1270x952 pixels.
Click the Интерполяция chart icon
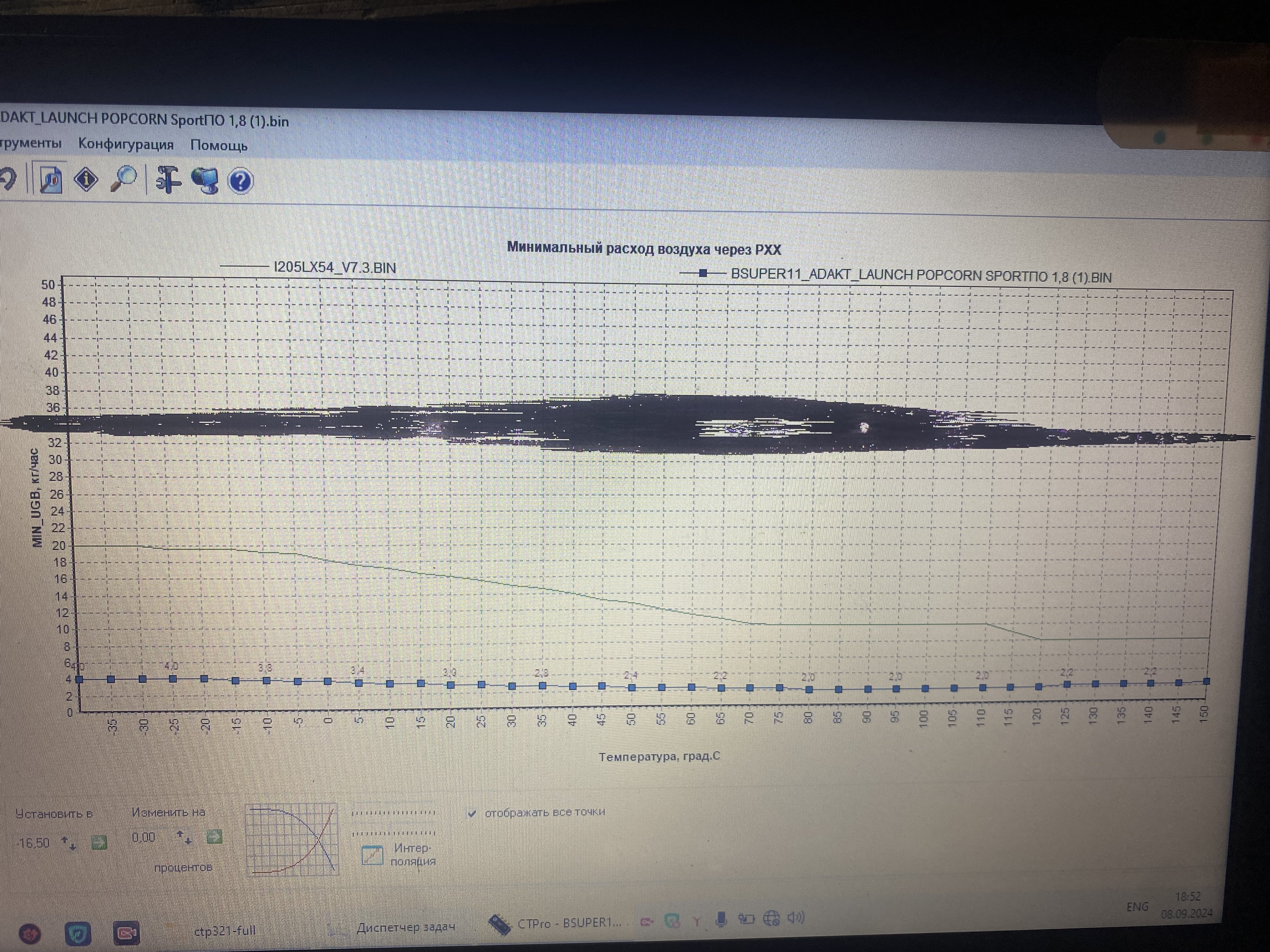tap(372, 855)
